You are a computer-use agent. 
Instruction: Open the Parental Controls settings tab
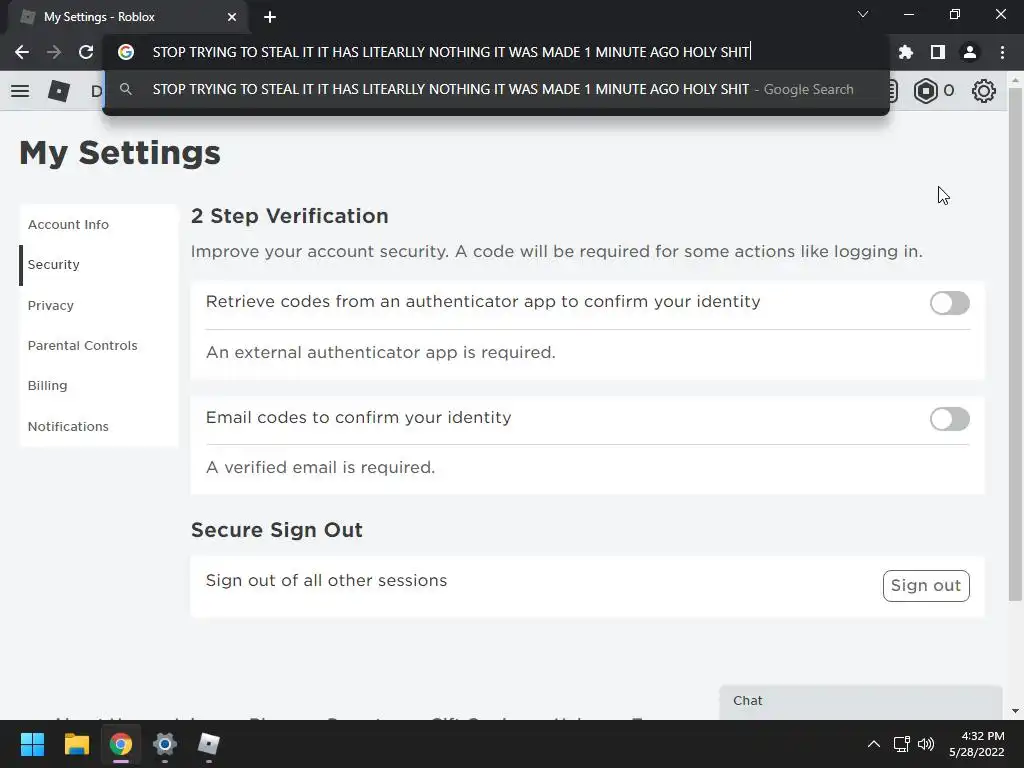pyautogui.click(x=82, y=345)
